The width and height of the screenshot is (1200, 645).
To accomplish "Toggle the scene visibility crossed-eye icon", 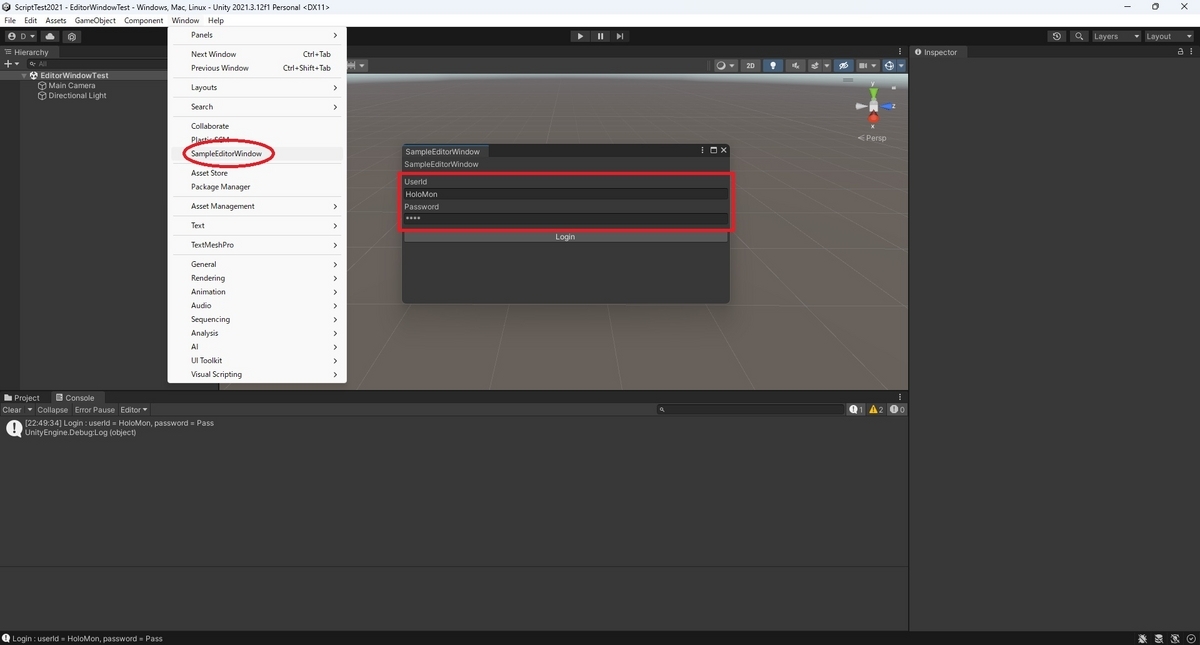I will tap(843, 65).
